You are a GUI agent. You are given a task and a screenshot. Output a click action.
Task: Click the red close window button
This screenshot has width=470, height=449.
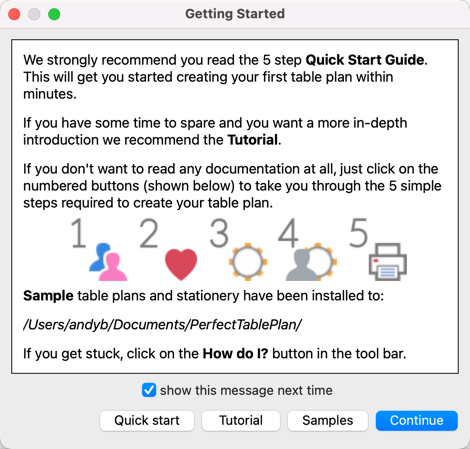tap(14, 14)
